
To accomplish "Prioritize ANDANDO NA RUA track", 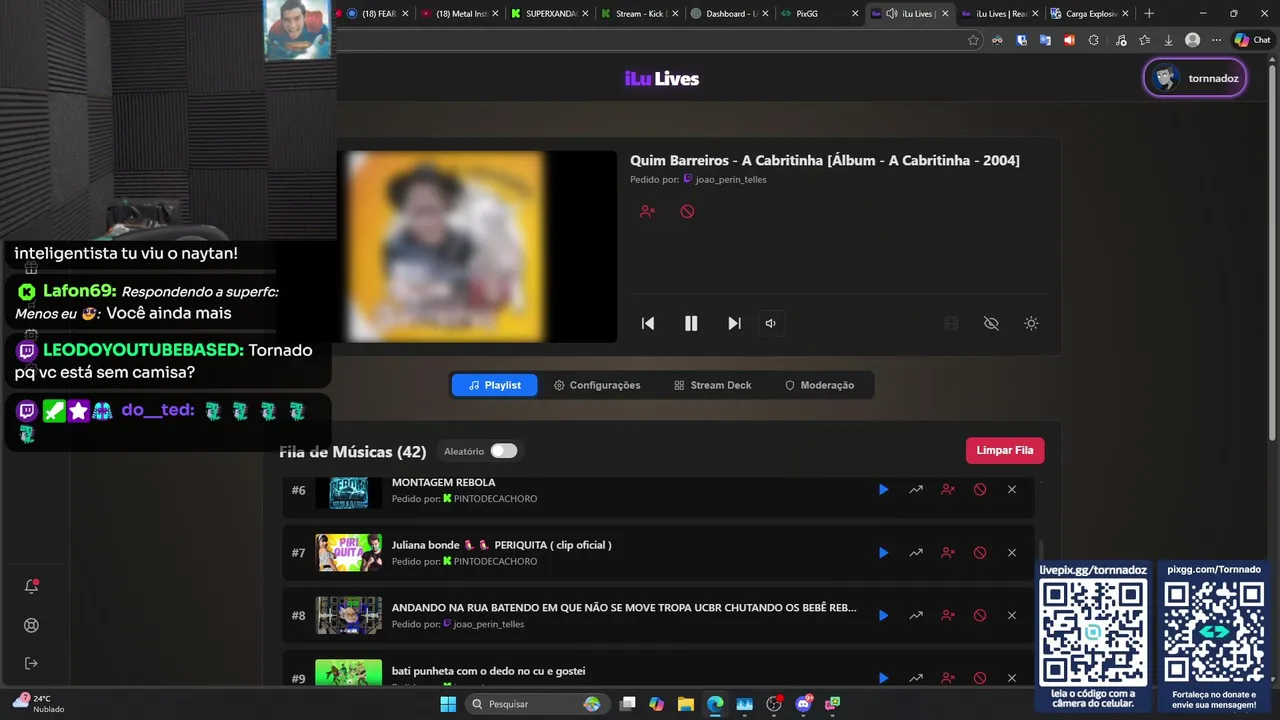I will (916, 616).
